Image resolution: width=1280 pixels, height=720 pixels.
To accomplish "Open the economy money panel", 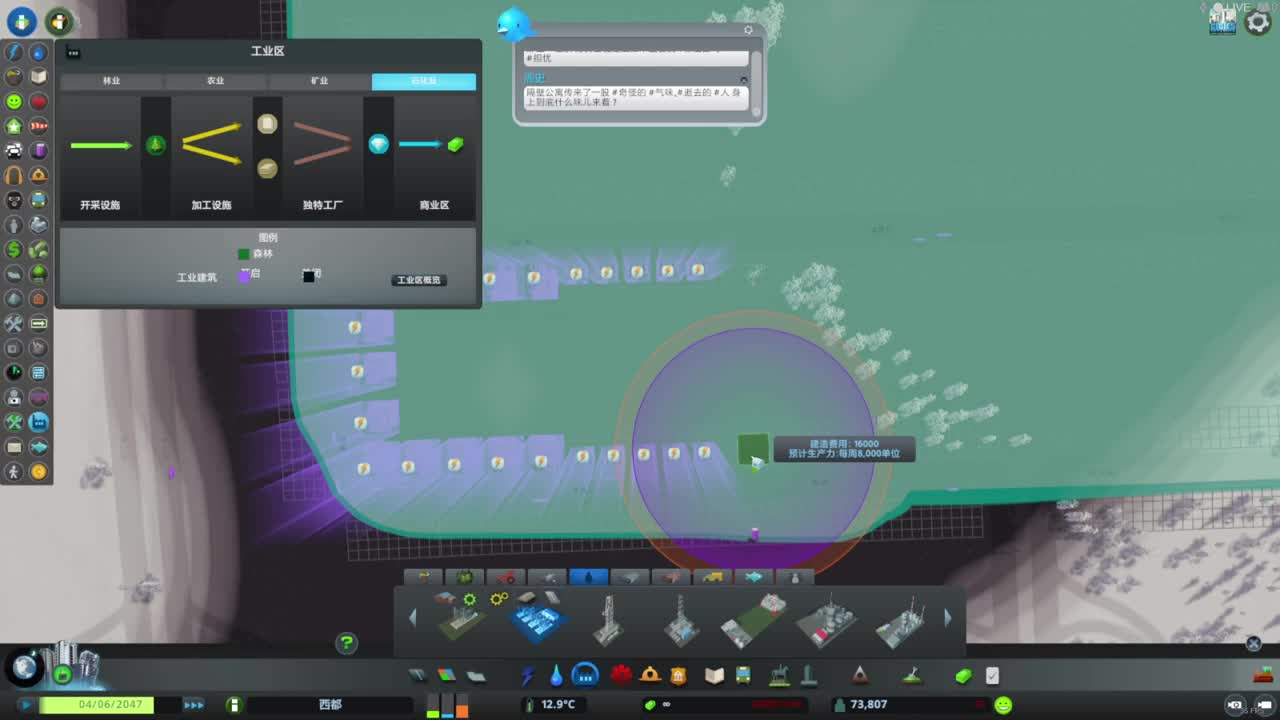I will pos(963,676).
